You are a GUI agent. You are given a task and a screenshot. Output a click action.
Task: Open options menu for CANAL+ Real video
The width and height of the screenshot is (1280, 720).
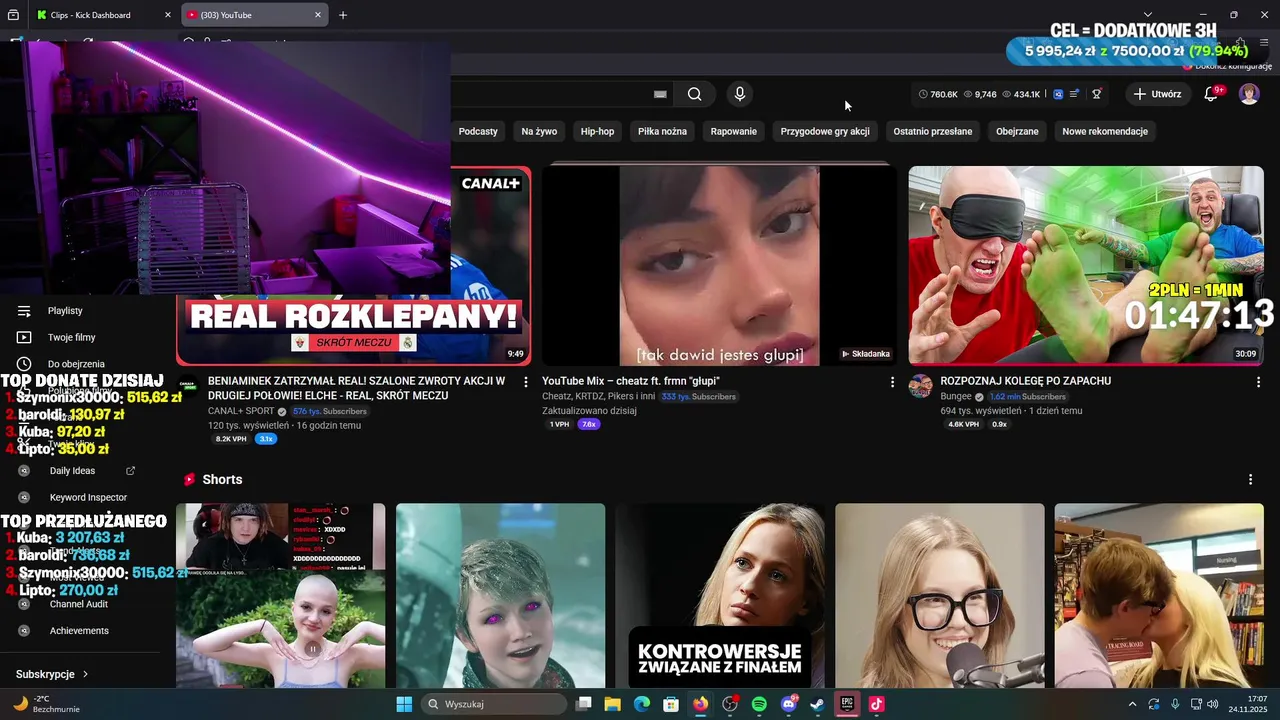pyautogui.click(x=526, y=382)
